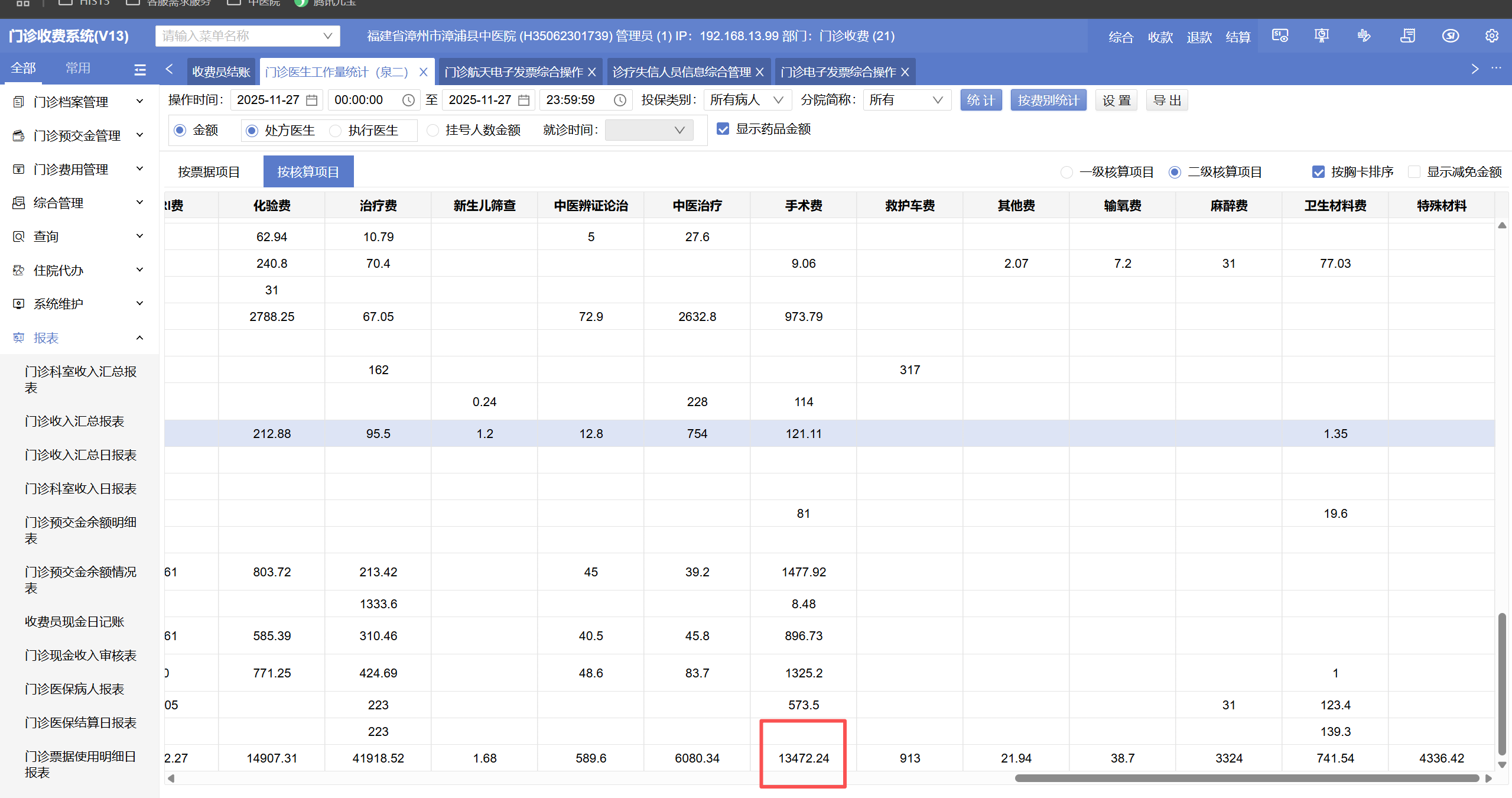Image resolution: width=1512 pixels, height=798 pixels.
Task: Open 门诊收入汇总日报表 in the sidebar
Action: pyautogui.click(x=80, y=455)
